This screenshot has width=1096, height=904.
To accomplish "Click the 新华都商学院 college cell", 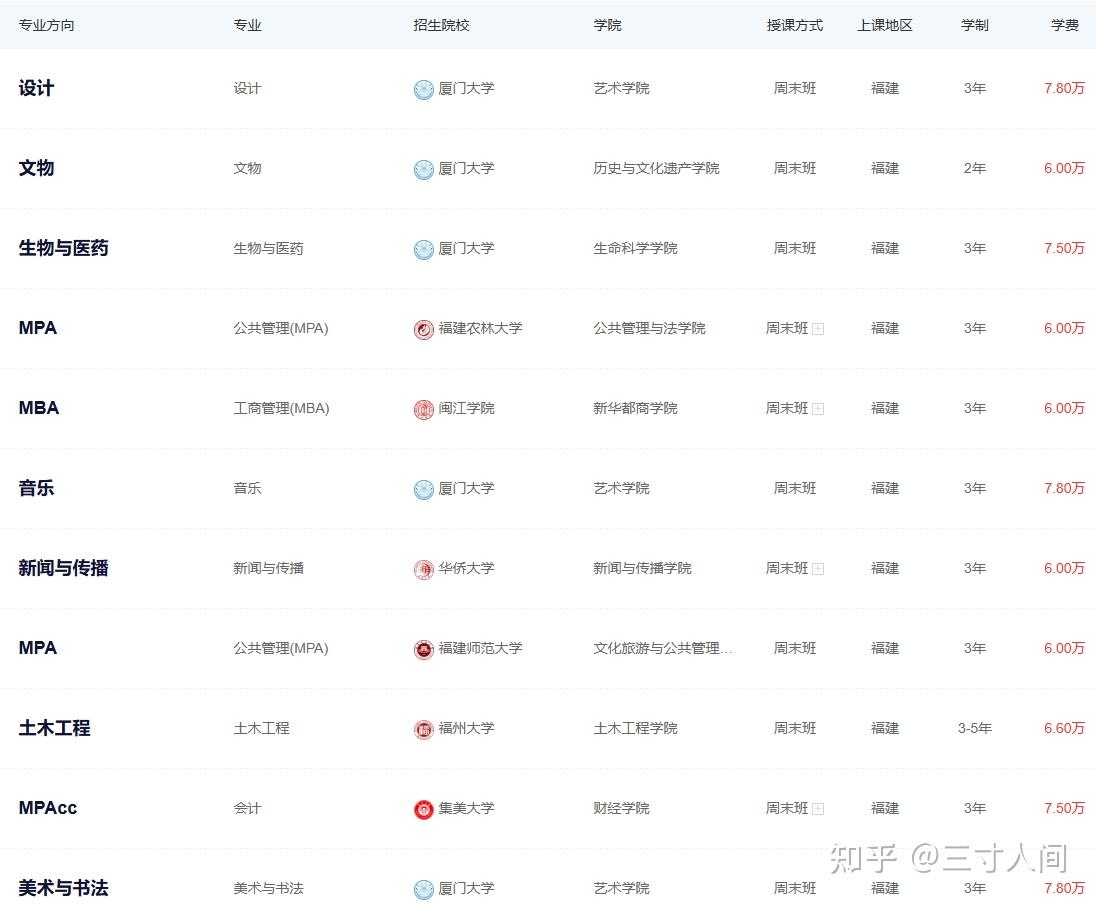I will [x=635, y=408].
